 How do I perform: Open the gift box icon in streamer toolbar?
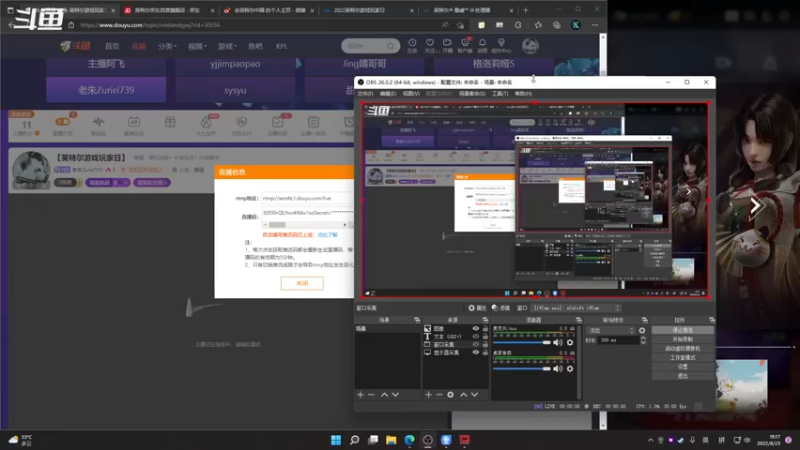click(170, 122)
